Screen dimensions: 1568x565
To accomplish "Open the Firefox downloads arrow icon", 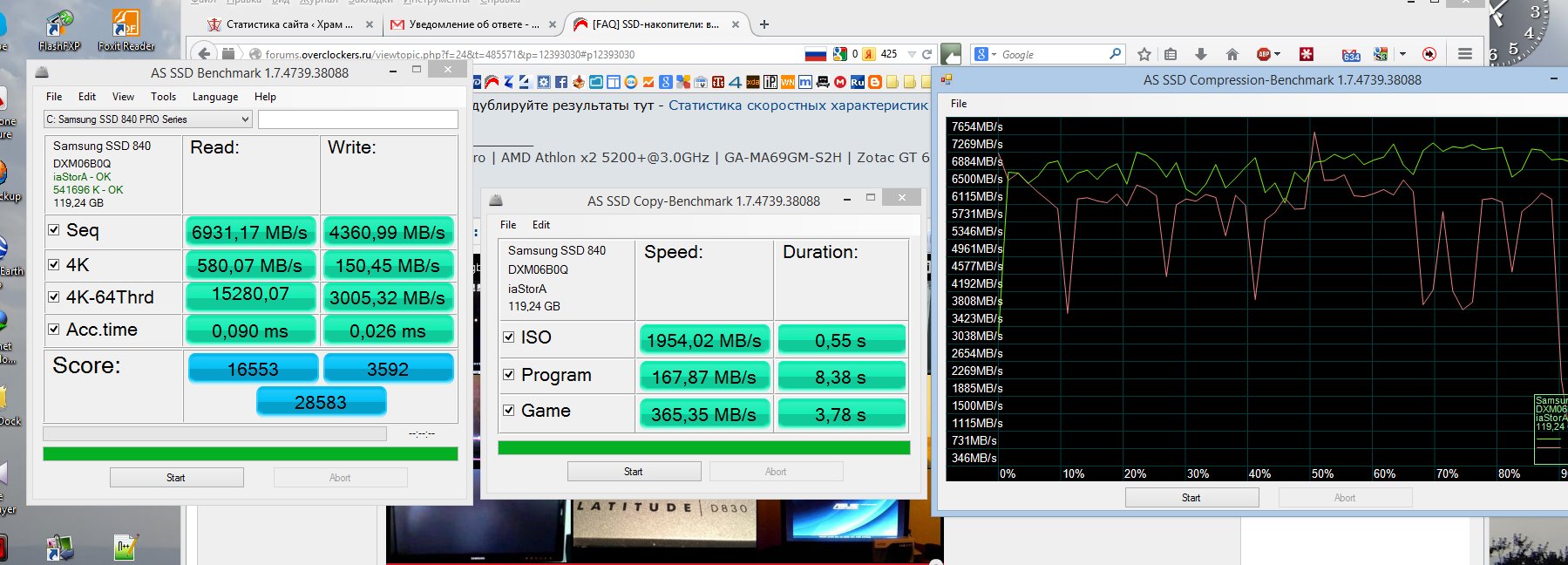I will pos(1201,54).
